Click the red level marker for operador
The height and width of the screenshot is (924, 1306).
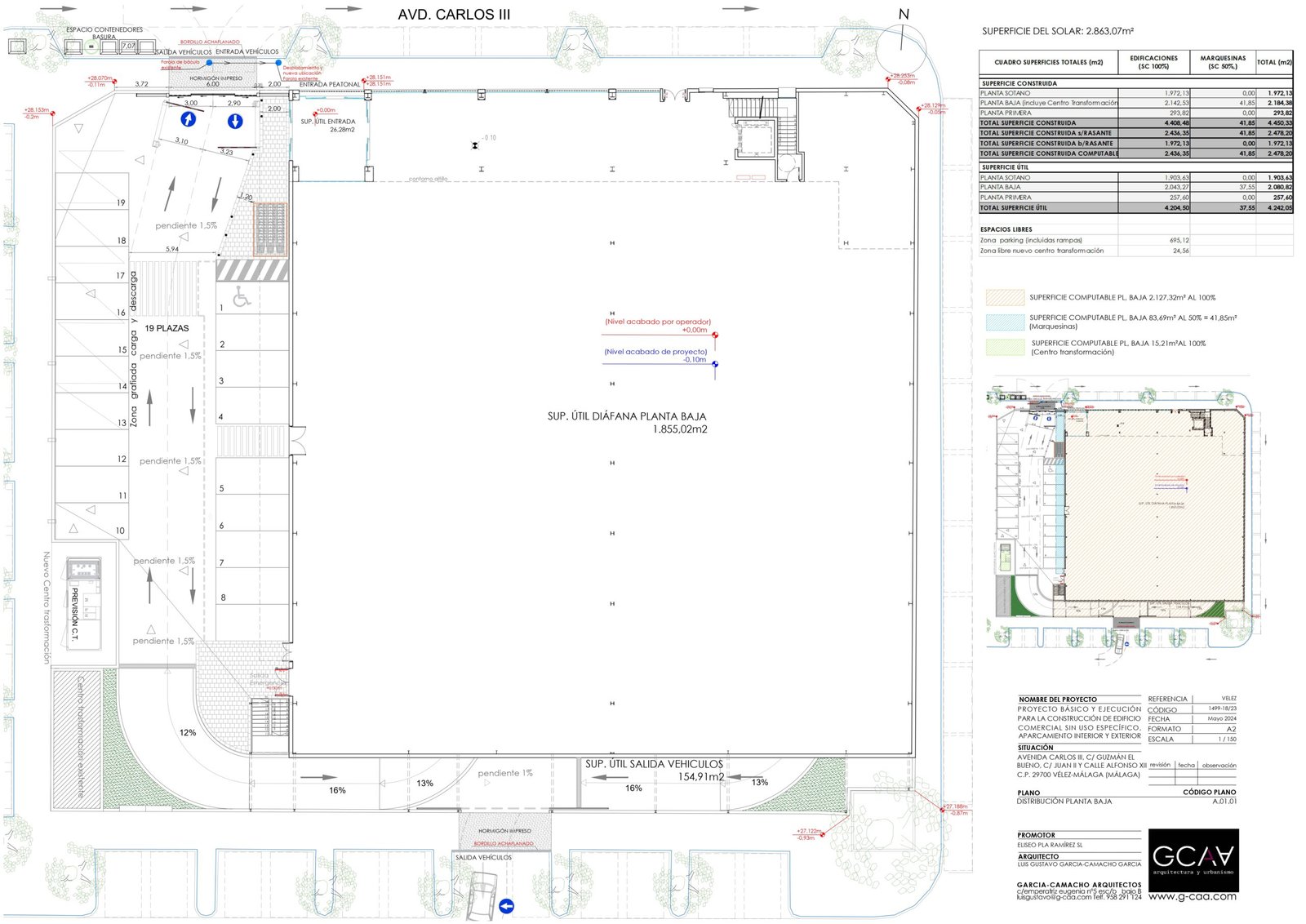715,335
